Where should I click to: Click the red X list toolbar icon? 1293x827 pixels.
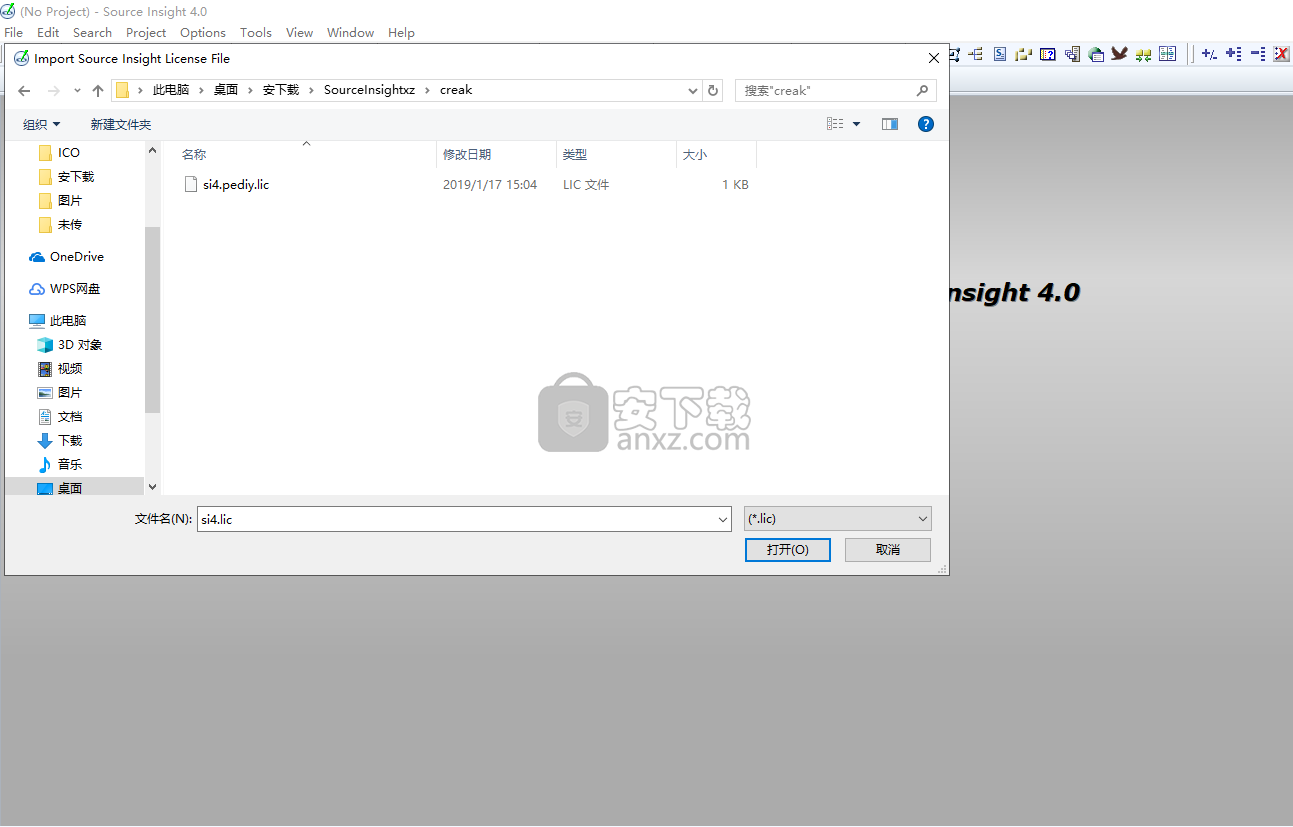pyautogui.click(x=1281, y=54)
